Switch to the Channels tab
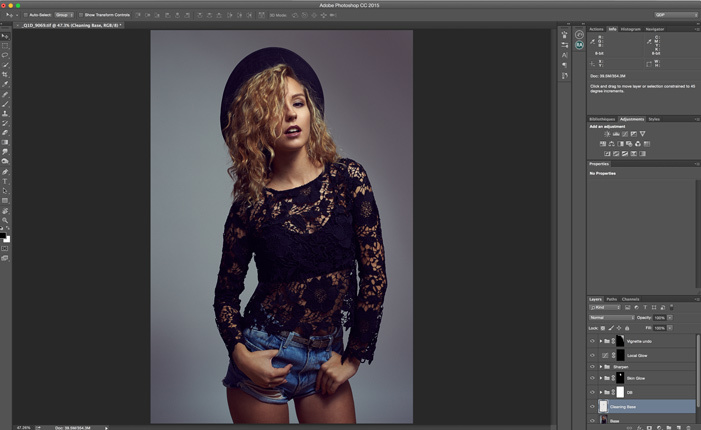This screenshot has width=701, height=430. pyautogui.click(x=630, y=299)
